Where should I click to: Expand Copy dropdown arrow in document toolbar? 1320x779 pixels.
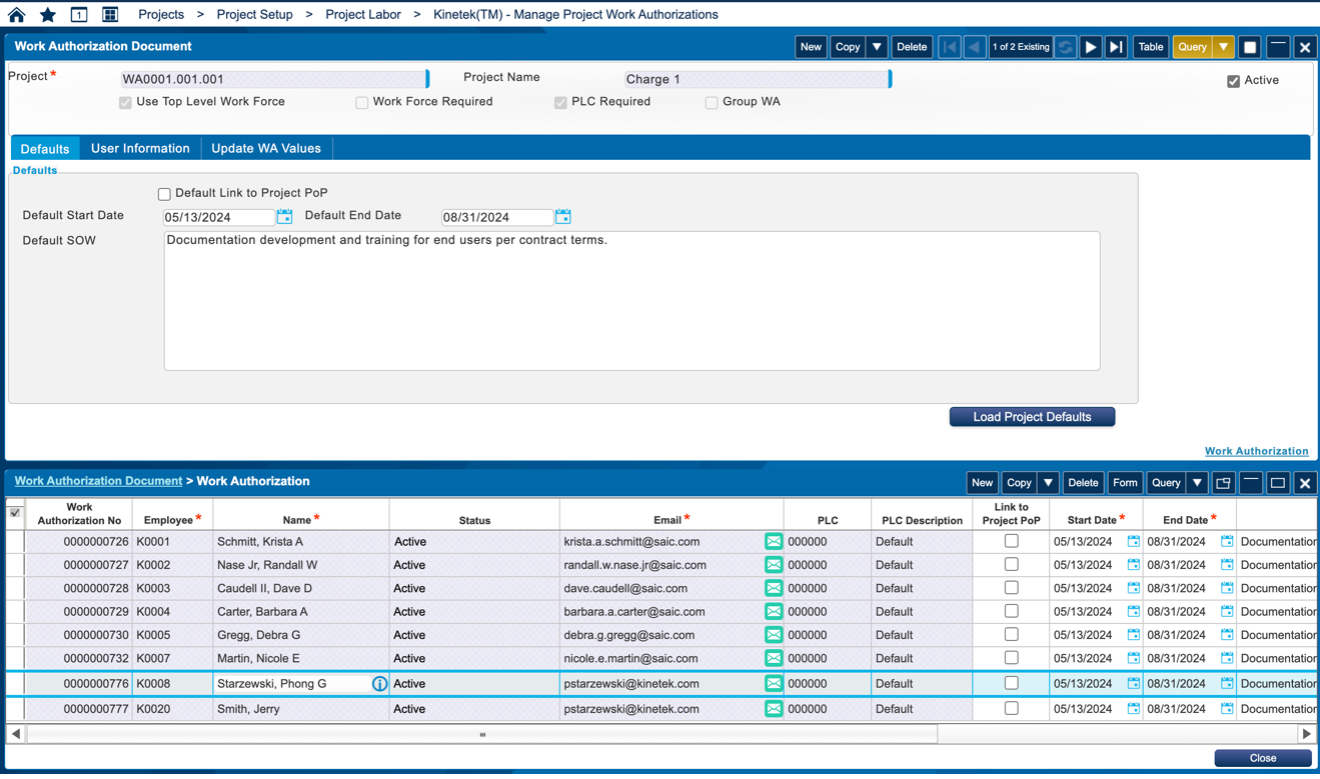coord(876,47)
